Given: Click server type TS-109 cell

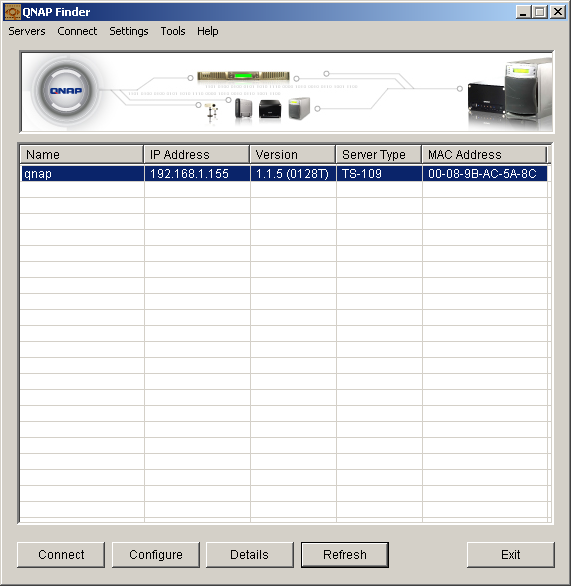Looking at the screenshot, I should [x=379, y=174].
